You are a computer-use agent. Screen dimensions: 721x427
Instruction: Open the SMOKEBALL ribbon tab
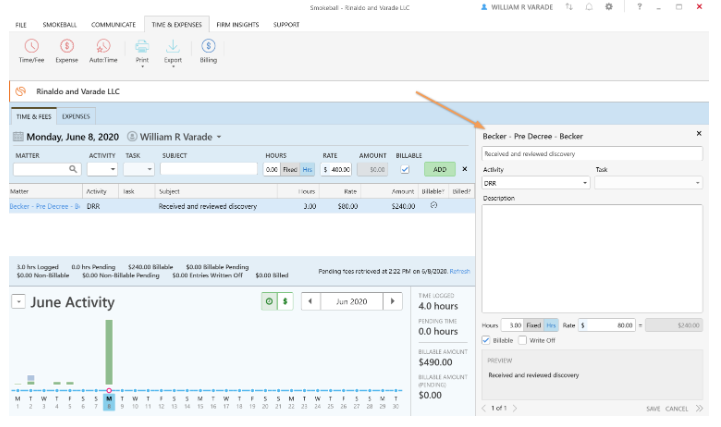(x=60, y=25)
